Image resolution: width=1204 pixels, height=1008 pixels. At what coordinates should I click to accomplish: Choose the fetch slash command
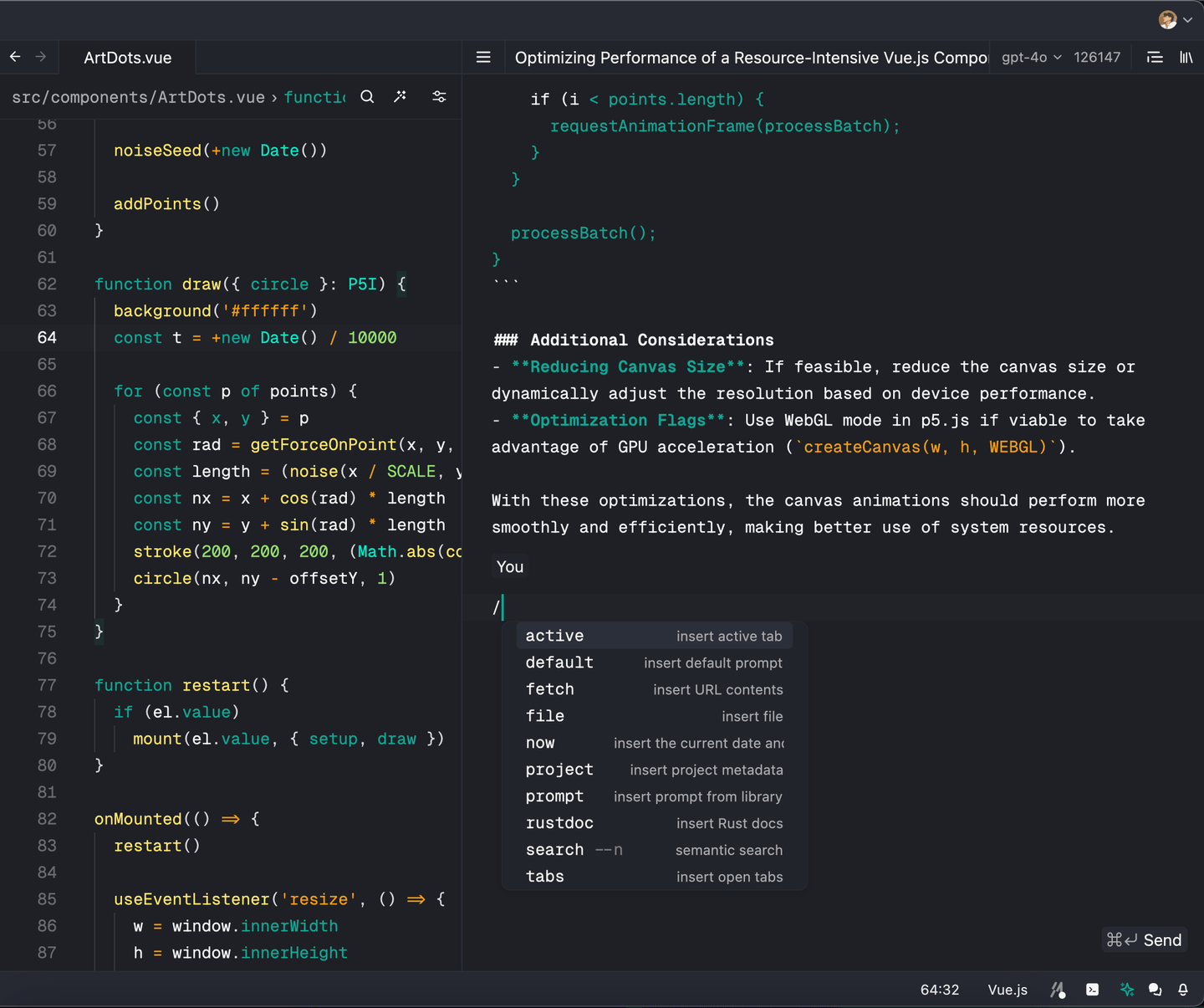tap(654, 689)
